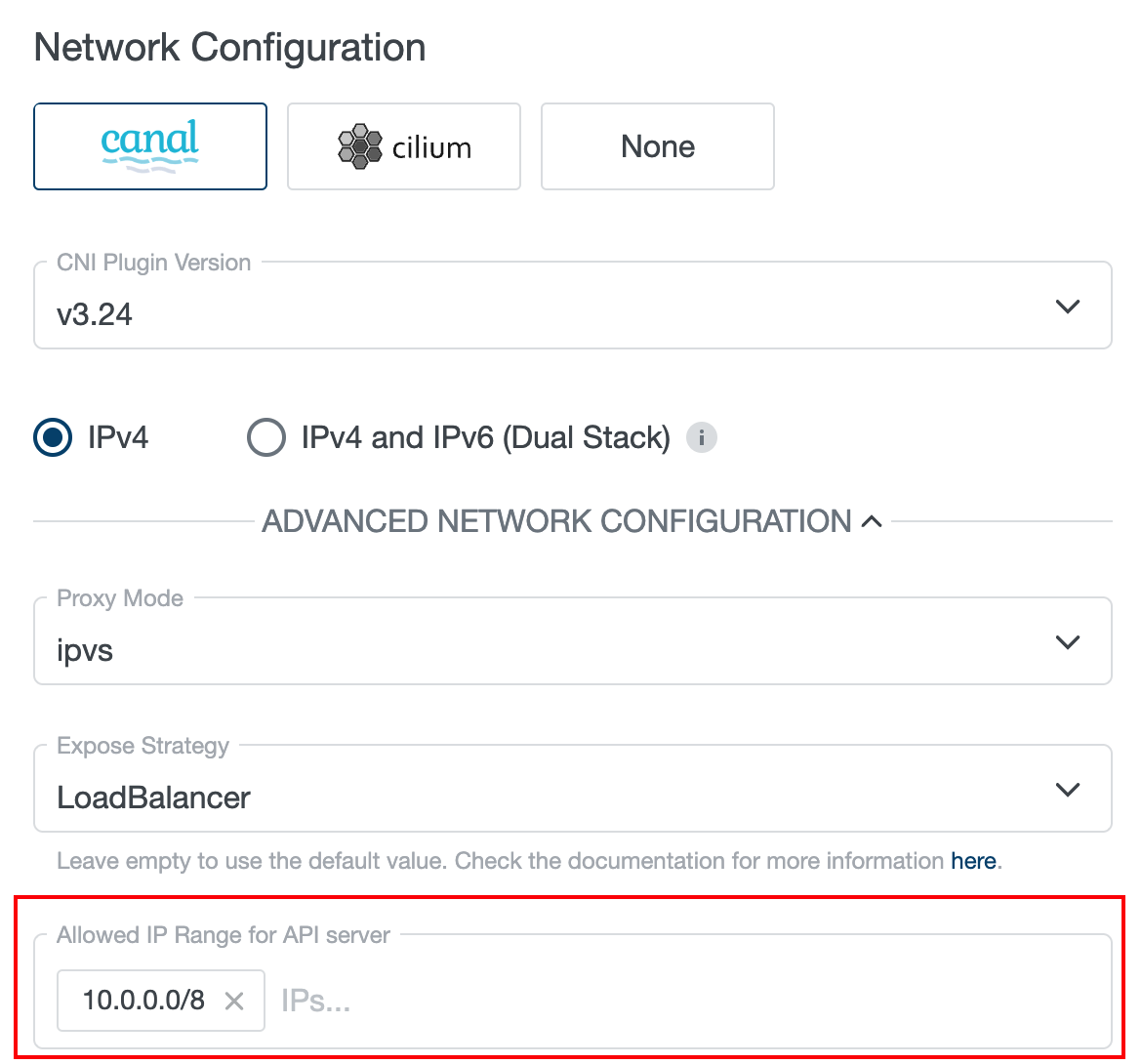This screenshot has height=1064, width=1142.
Task: Remove the 10.0.0.0/8 IP range chip
Action: coord(235,1000)
